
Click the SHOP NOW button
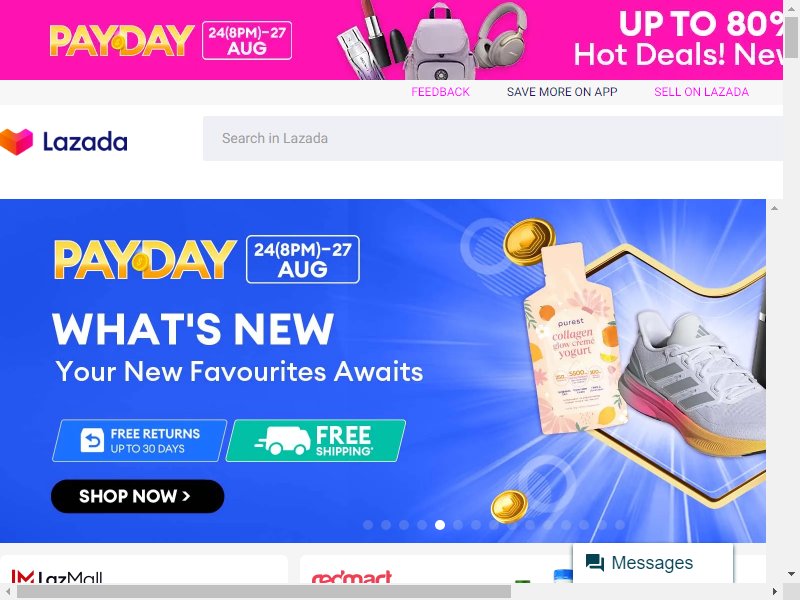tap(138, 496)
